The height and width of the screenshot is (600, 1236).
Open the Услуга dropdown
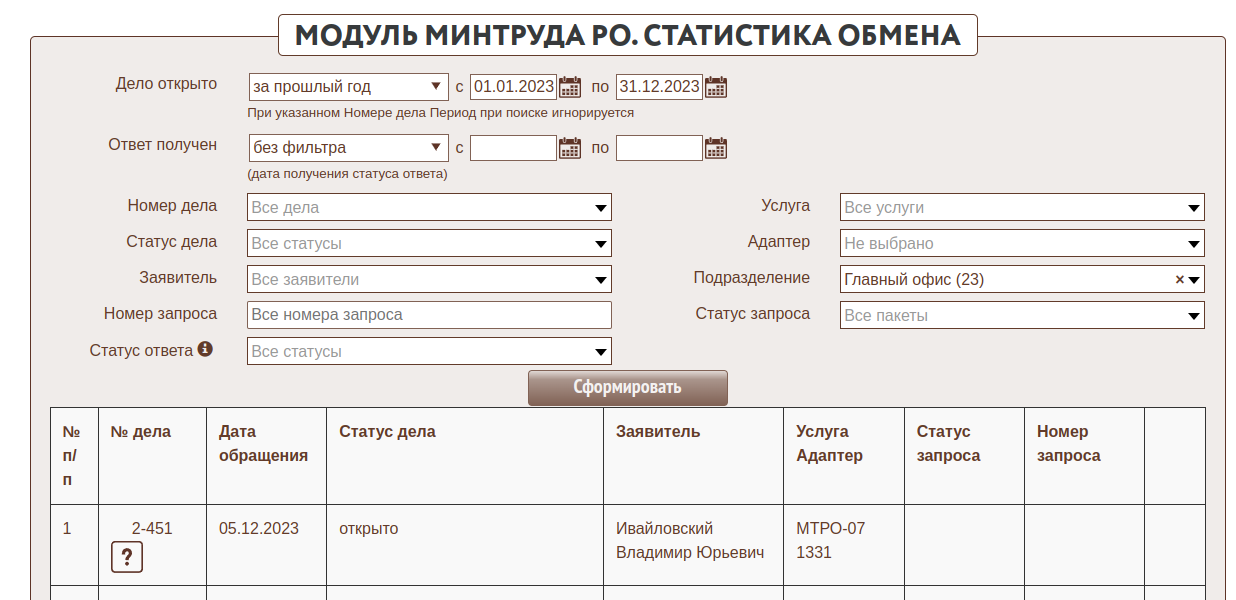click(x=1021, y=208)
